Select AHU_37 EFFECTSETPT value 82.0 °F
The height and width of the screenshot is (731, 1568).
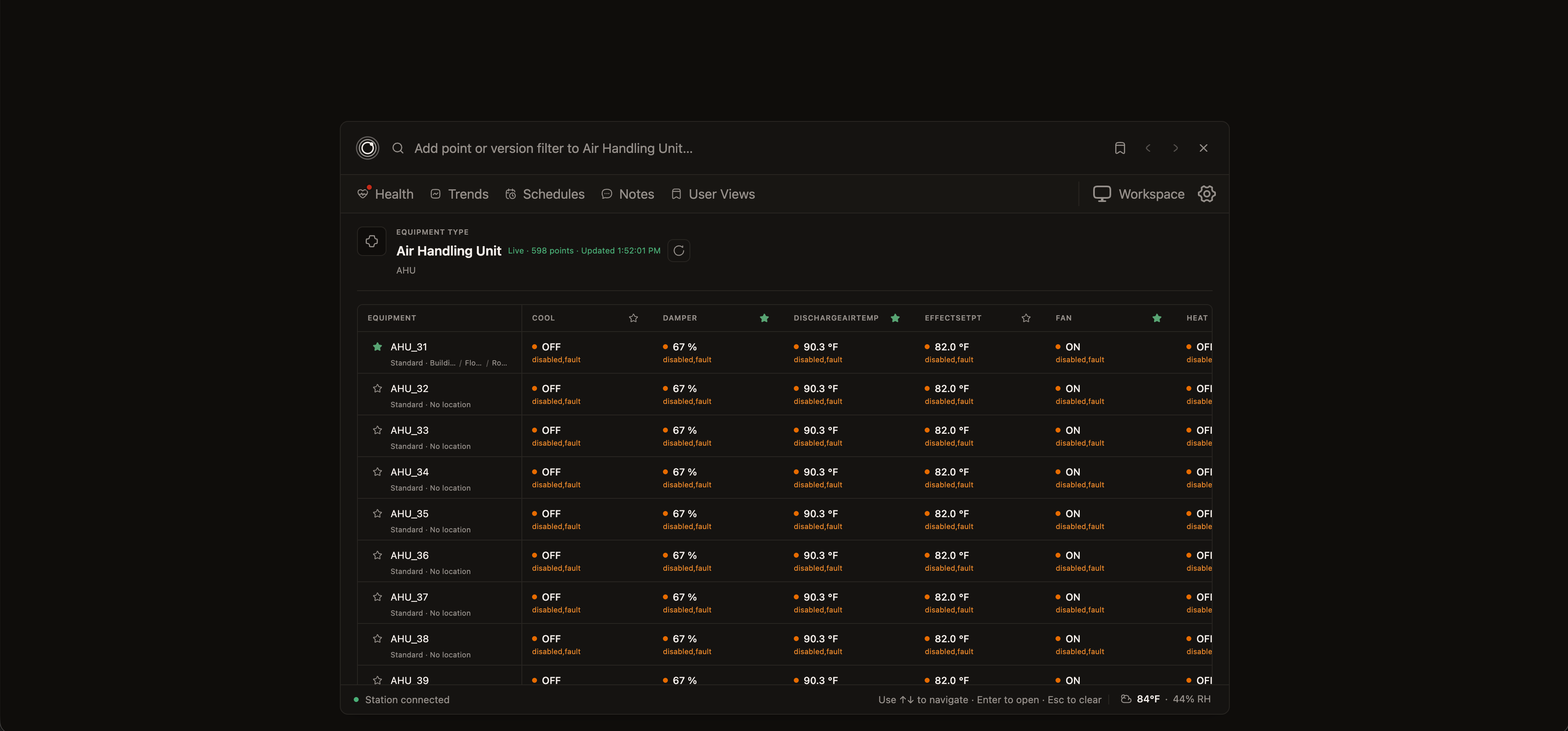tap(951, 597)
